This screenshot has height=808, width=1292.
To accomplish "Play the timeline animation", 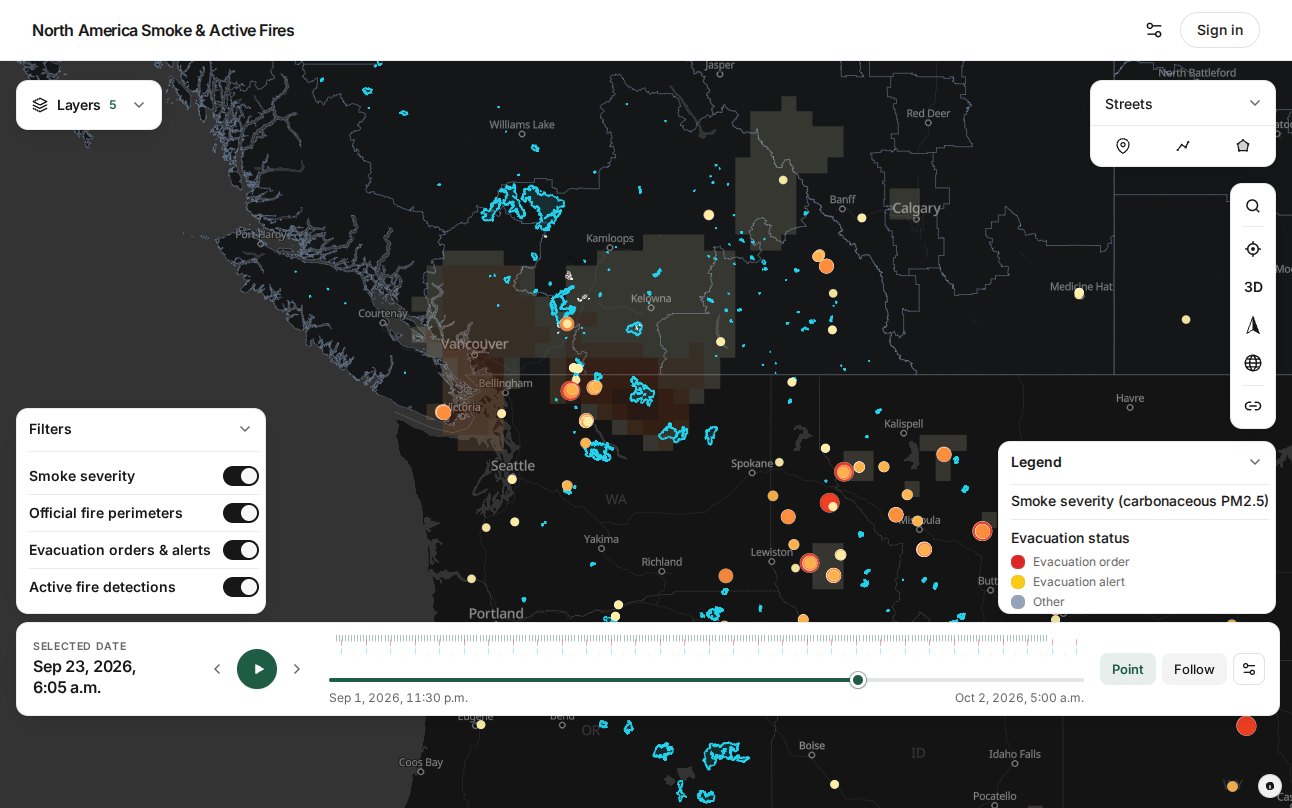I will pos(257,669).
